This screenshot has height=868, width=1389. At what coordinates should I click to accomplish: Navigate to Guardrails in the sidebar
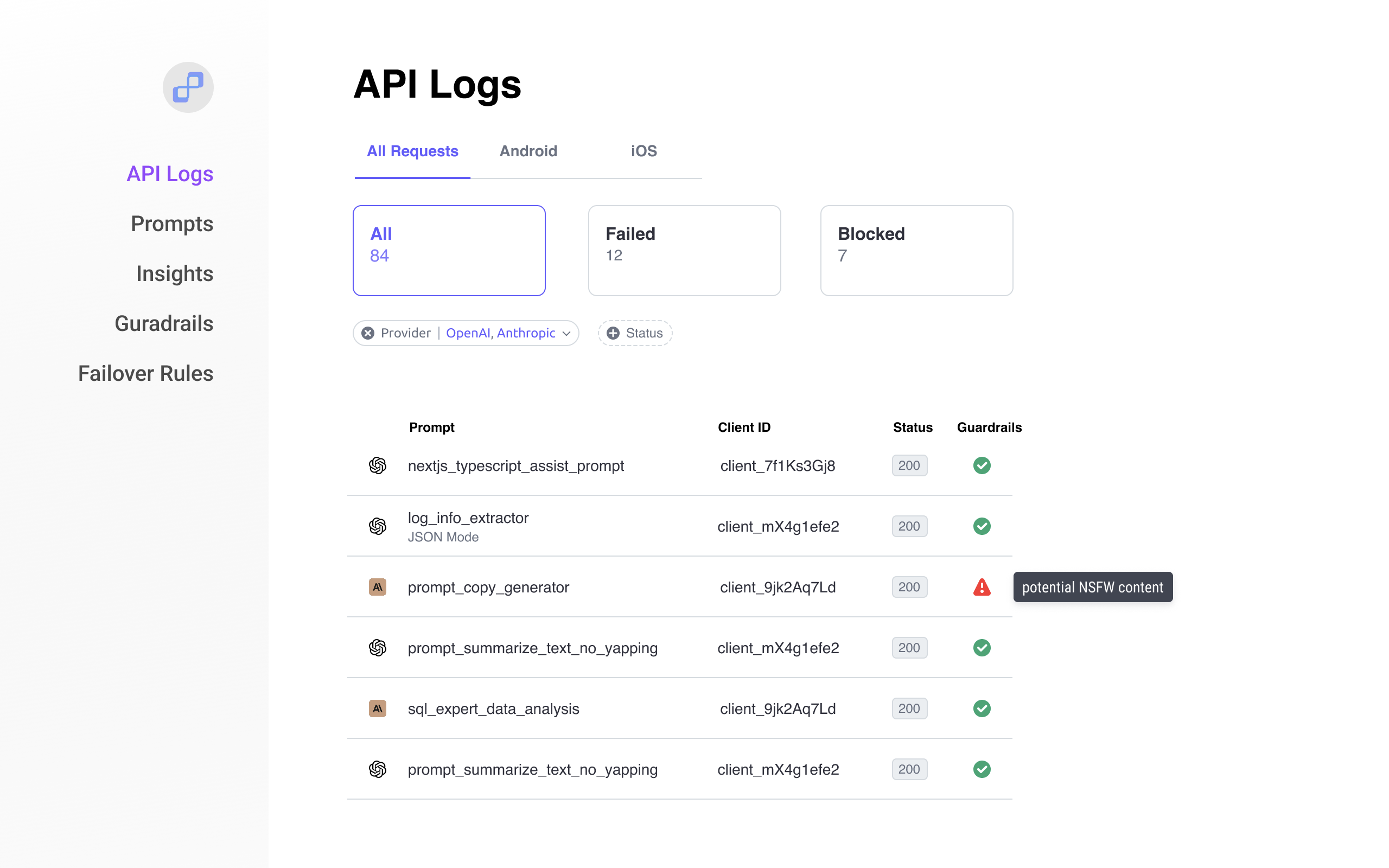[163, 323]
